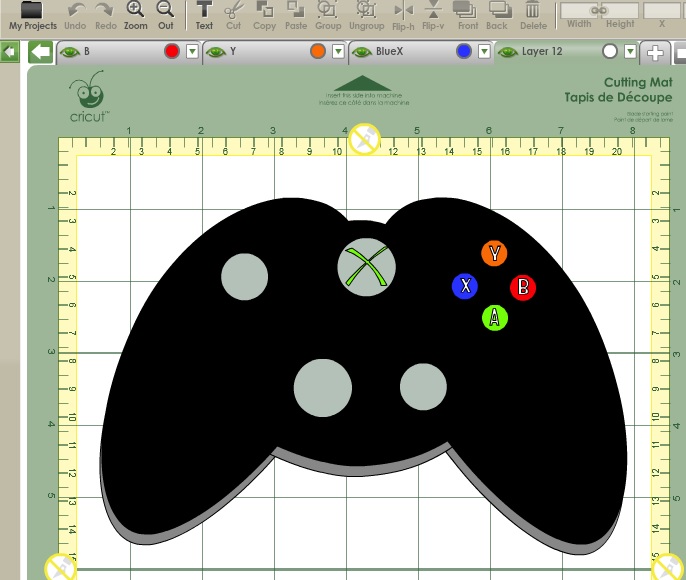Toggle visibility of layer Y

215,52
